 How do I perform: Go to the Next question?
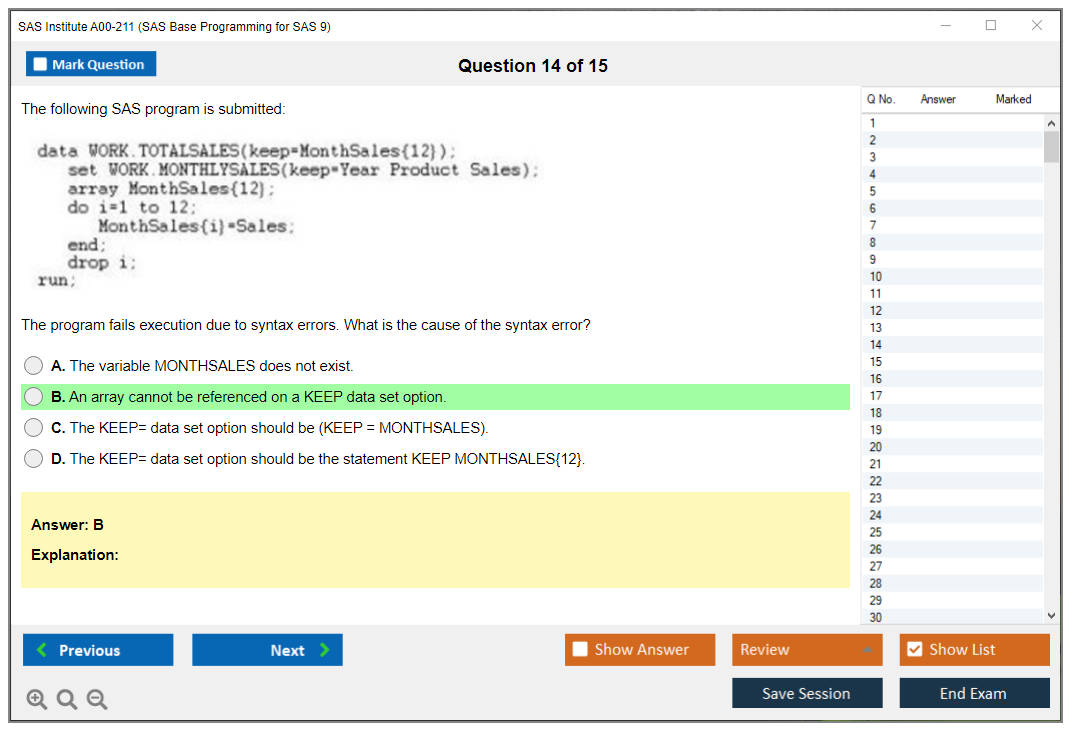coord(267,650)
